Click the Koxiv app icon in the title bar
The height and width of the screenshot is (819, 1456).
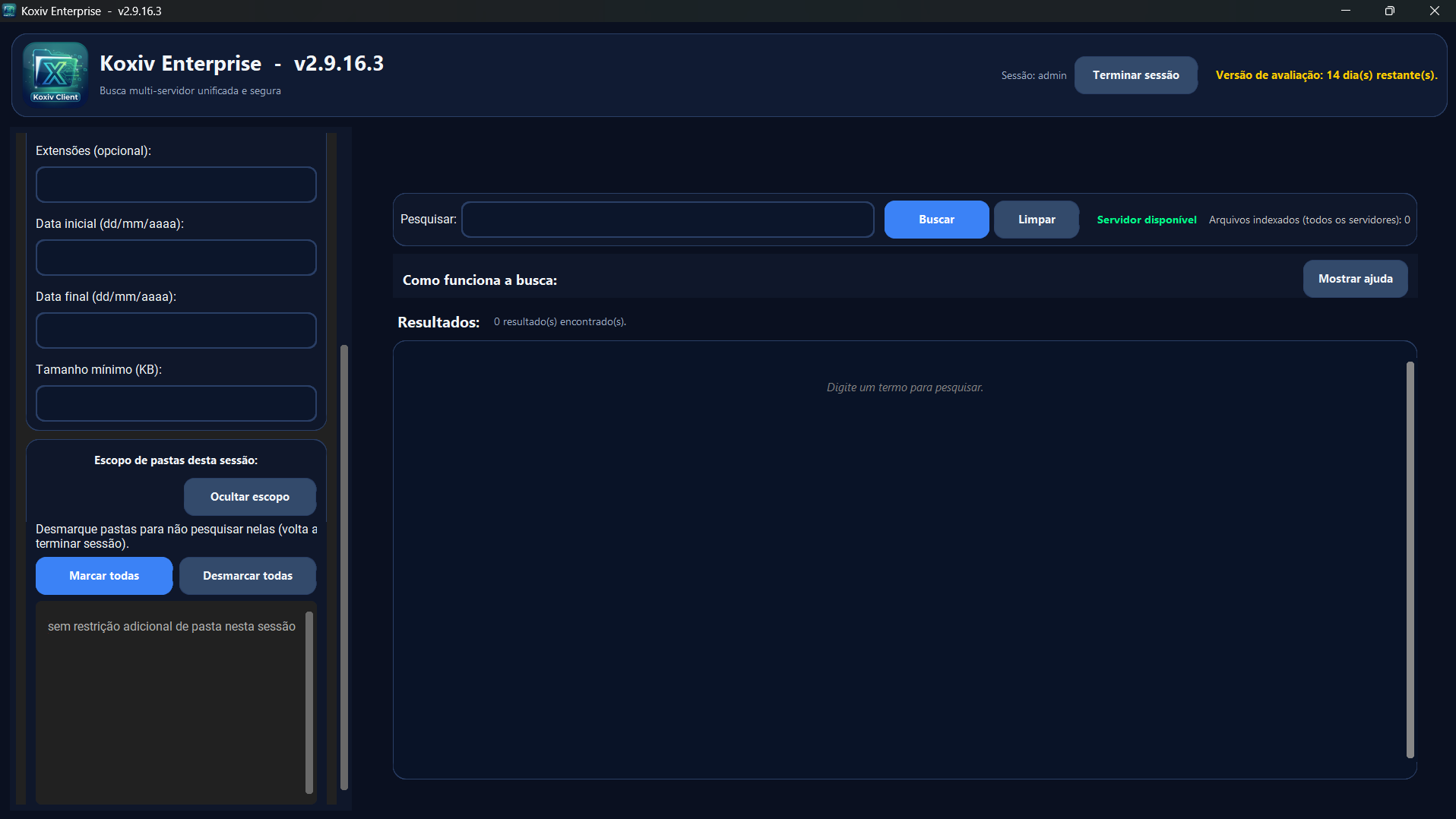tap(10, 11)
